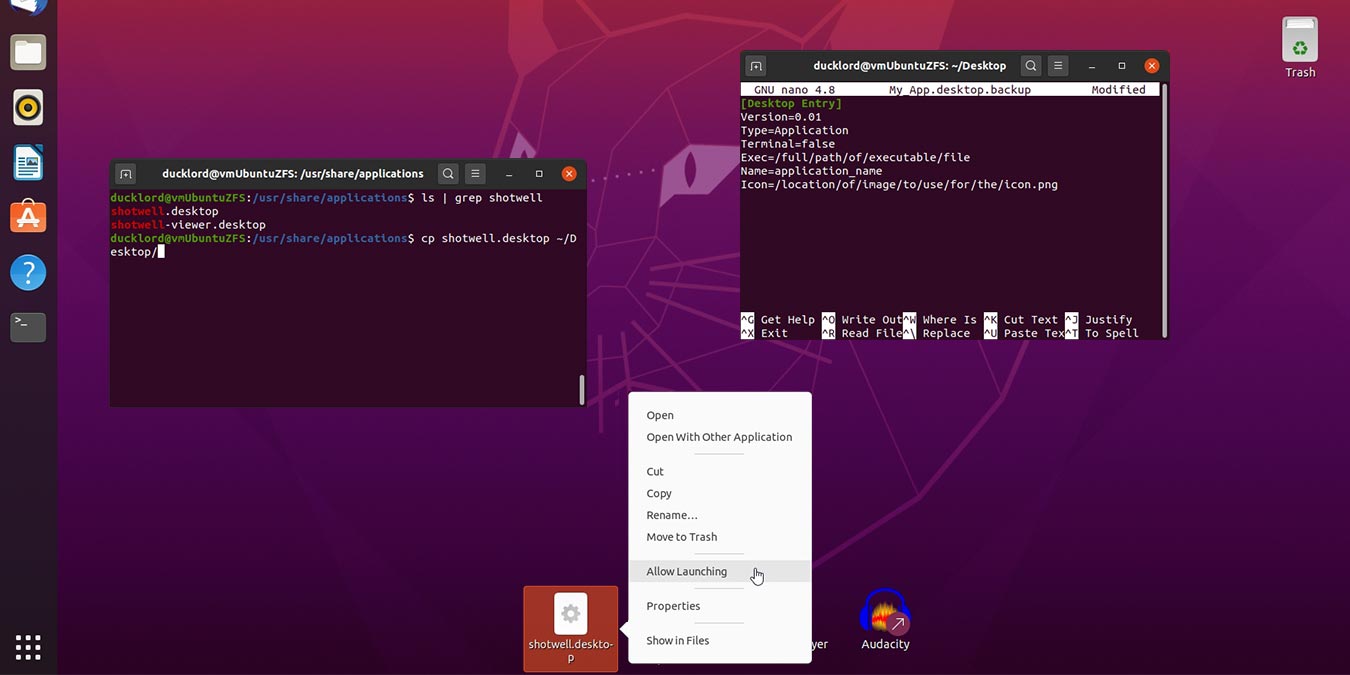The width and height of the screenshot is (1350, 675).
Task: Open Terminal from the dock
Action: click(27, 326)
